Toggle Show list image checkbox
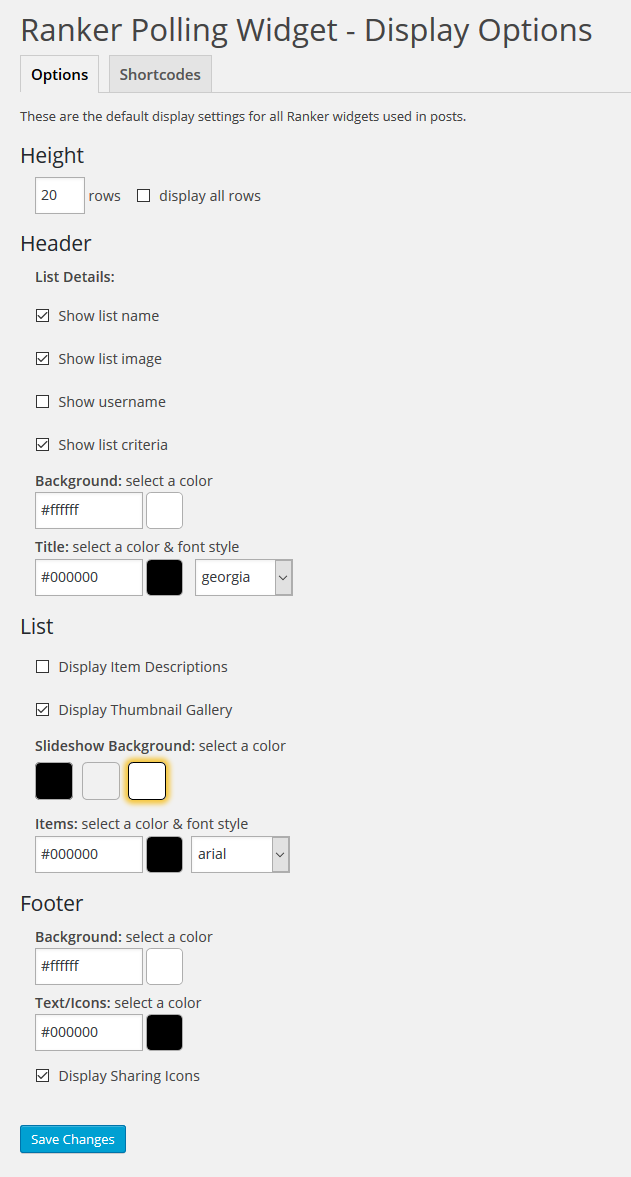The height and width of the screenshot is (1177, 631). click(x=42, y=359)
